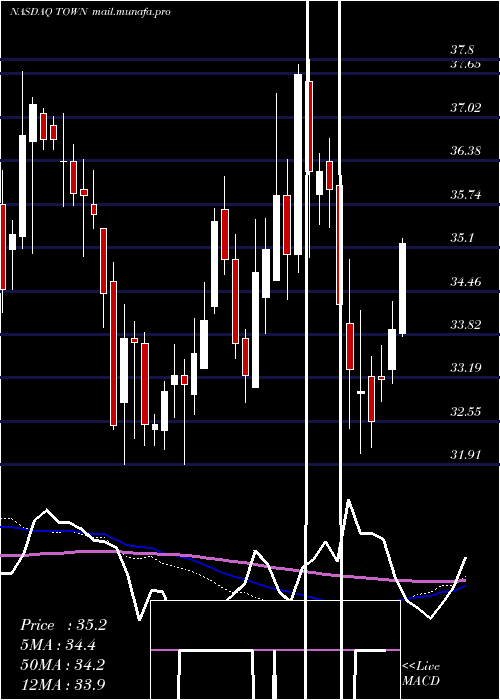Click the 'NASDAQ TOWN mail.munafa.pro' title text

90,12
